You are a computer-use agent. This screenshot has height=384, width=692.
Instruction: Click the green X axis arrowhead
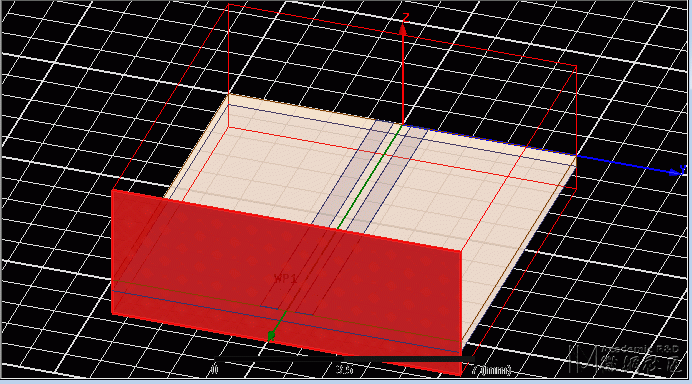click(x=271, y=336)
